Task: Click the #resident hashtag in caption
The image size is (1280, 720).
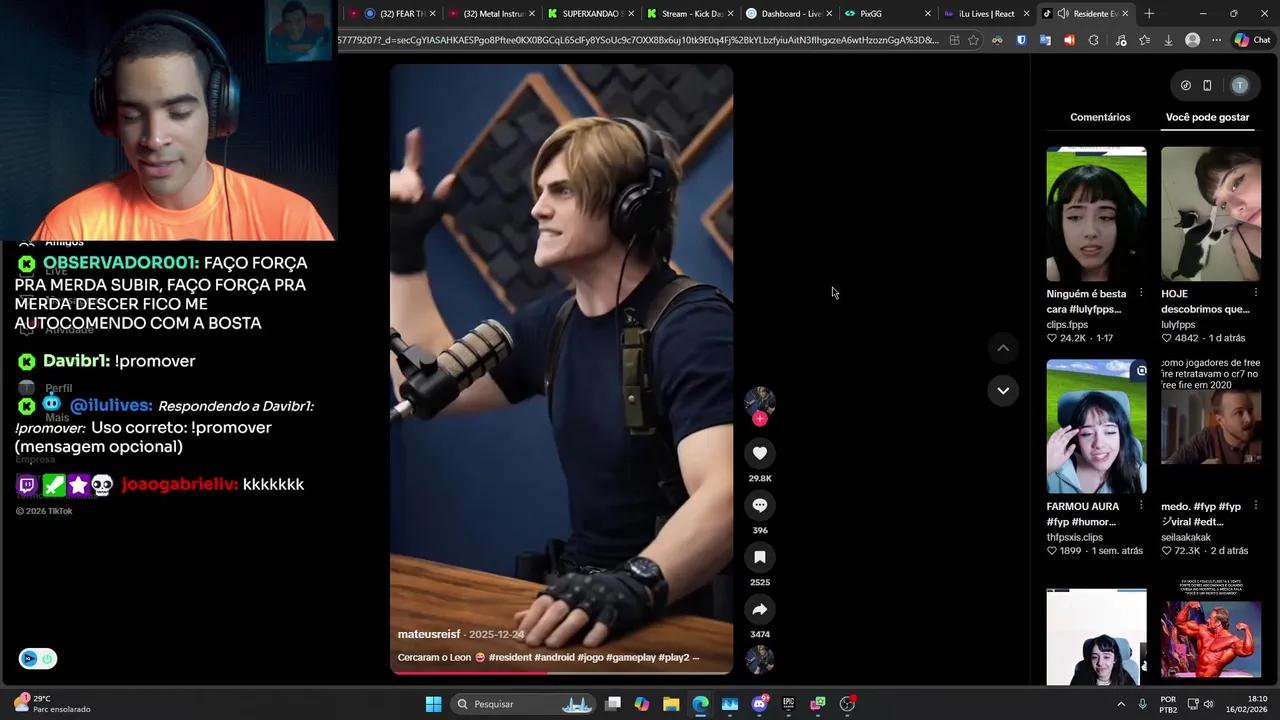Action: click(509, 657)
